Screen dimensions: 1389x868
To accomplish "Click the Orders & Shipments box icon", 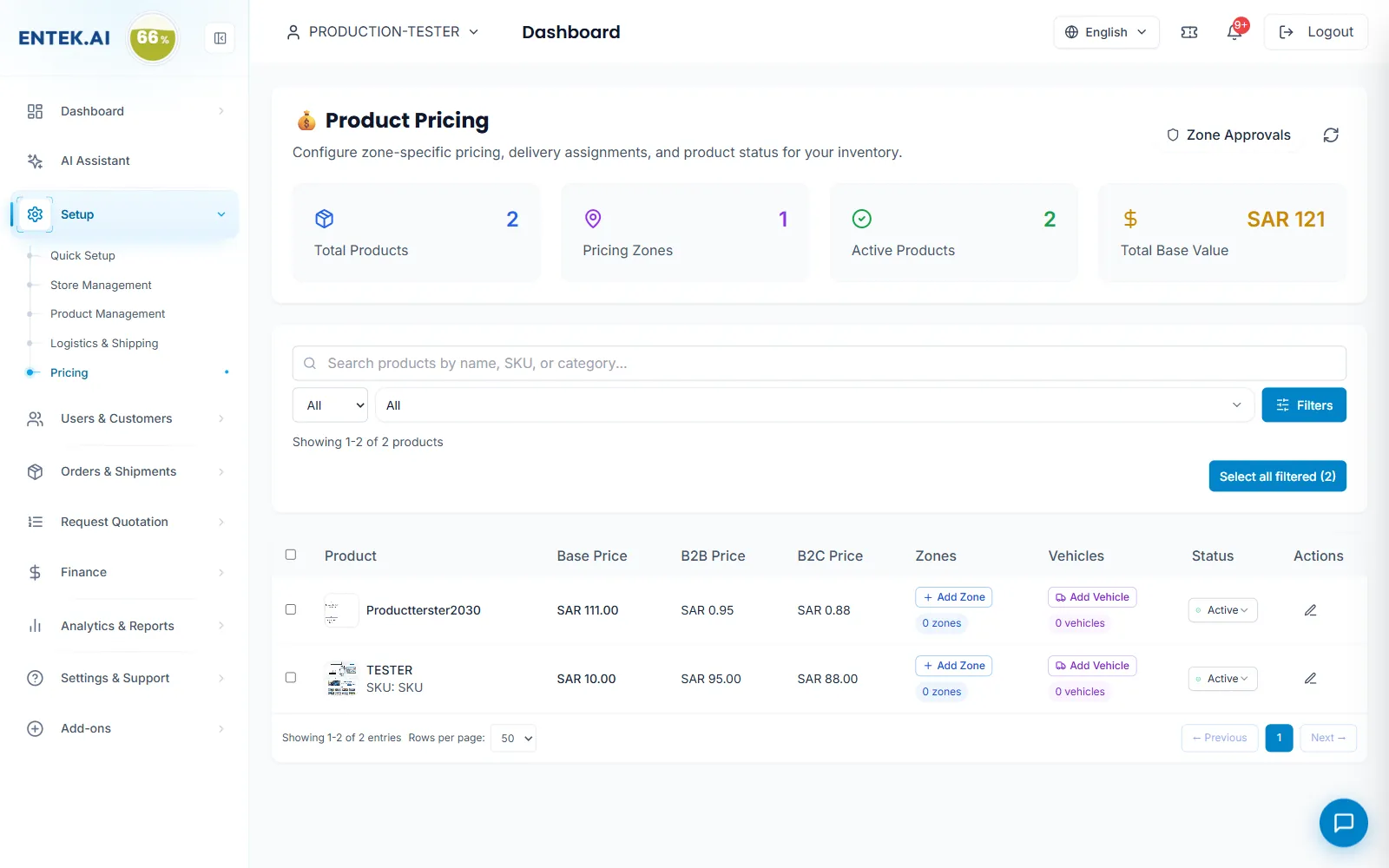I will tap(35, 471).
